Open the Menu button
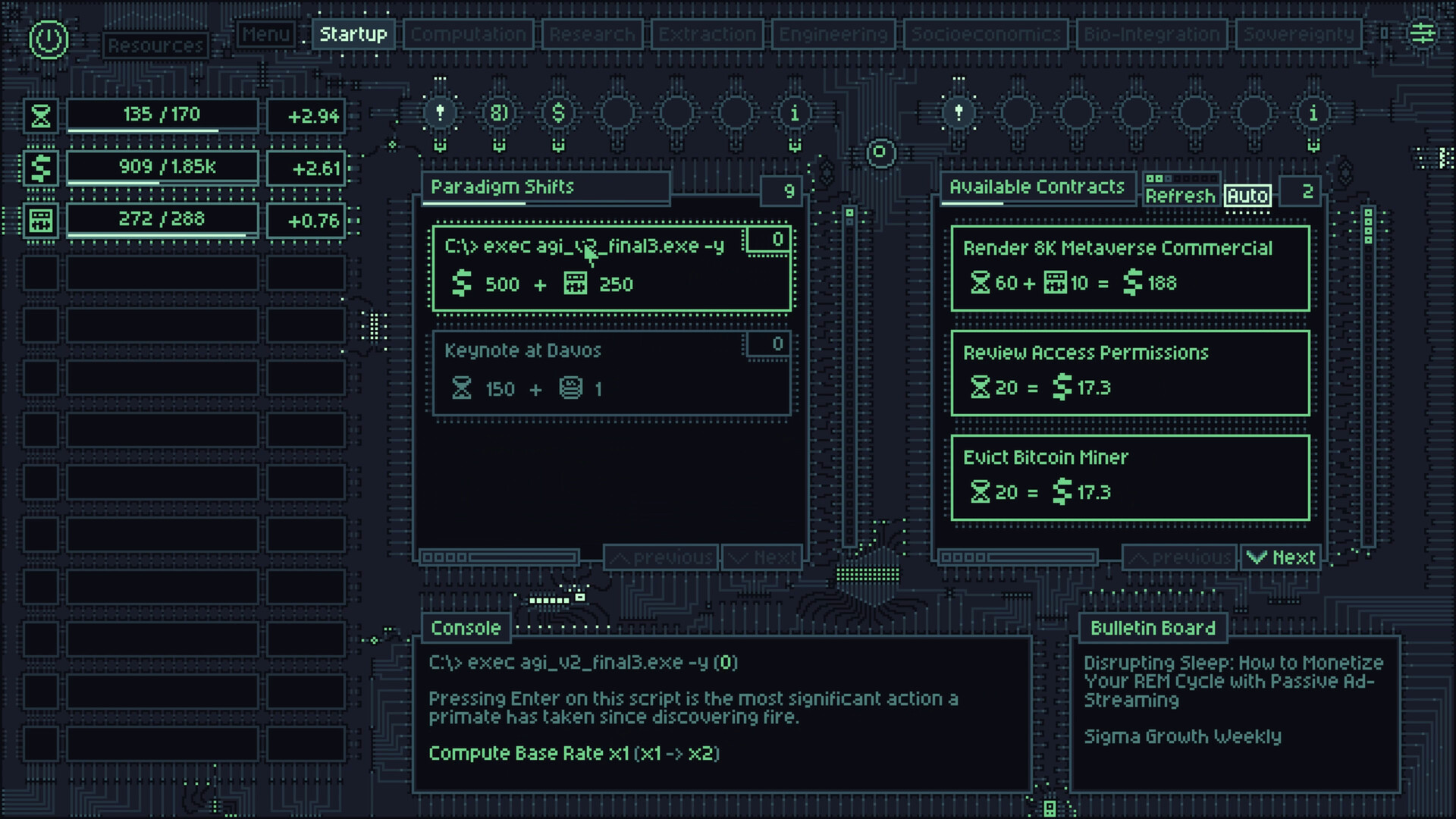The height and width of the screenshot is (819, 1456). click(265, 34)
